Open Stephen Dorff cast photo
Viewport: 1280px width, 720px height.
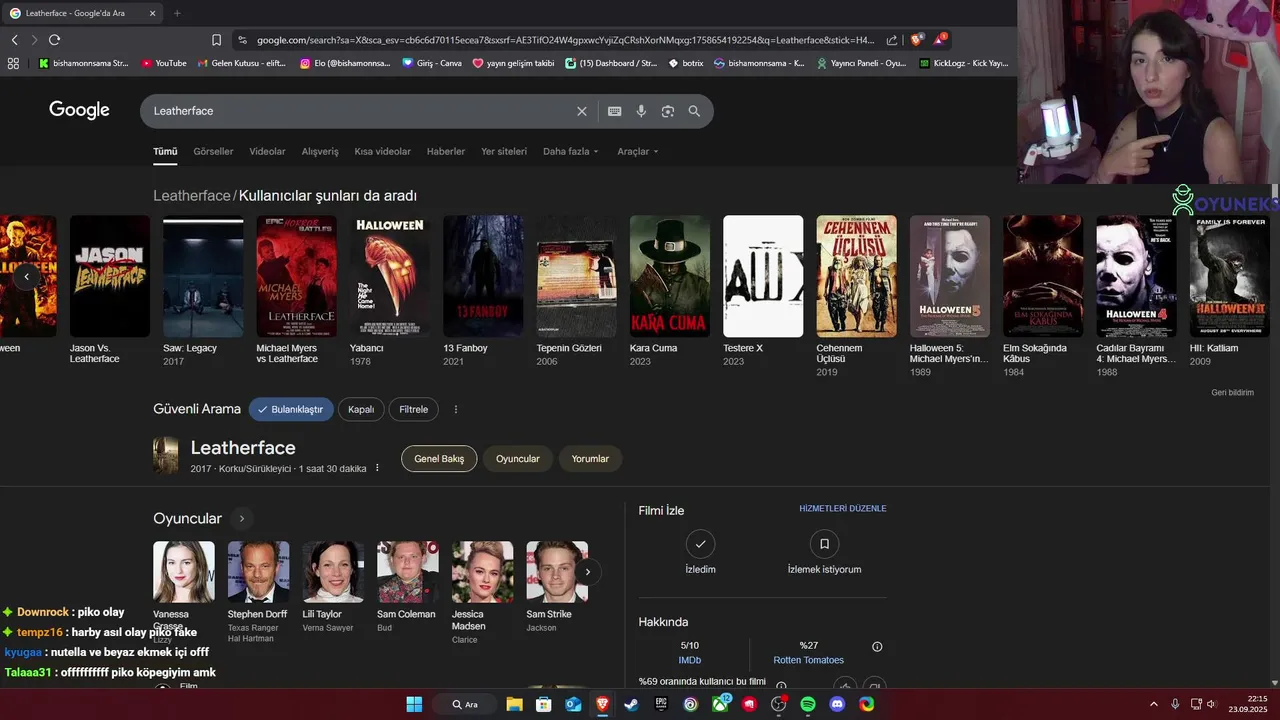(x=258, y=572)
